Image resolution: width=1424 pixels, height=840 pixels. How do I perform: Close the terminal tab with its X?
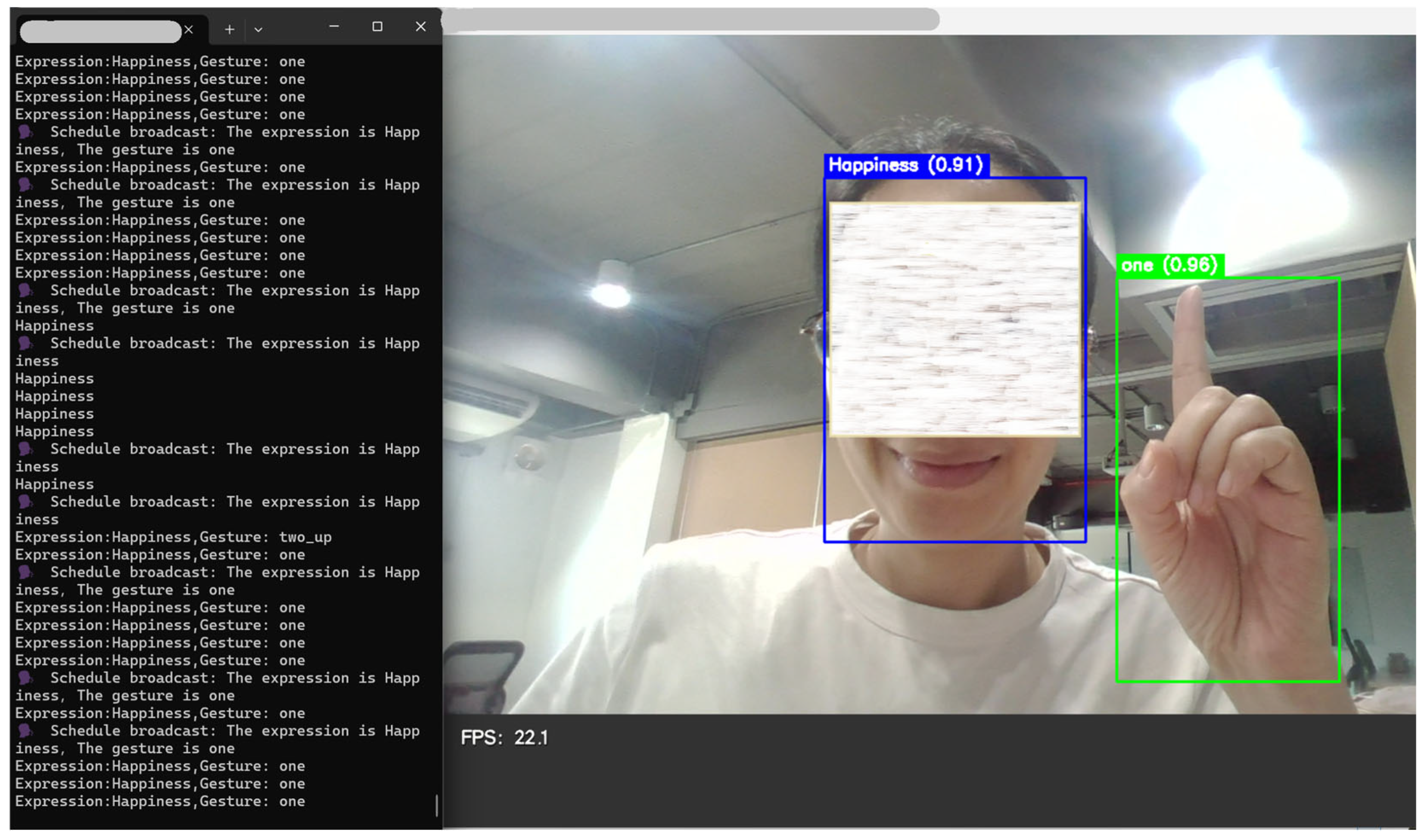click(x=189, y=29)
